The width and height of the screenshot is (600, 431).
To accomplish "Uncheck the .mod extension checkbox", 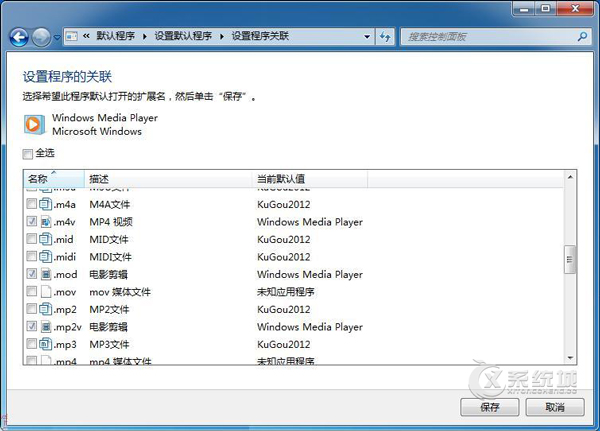I will coord(32,274).
